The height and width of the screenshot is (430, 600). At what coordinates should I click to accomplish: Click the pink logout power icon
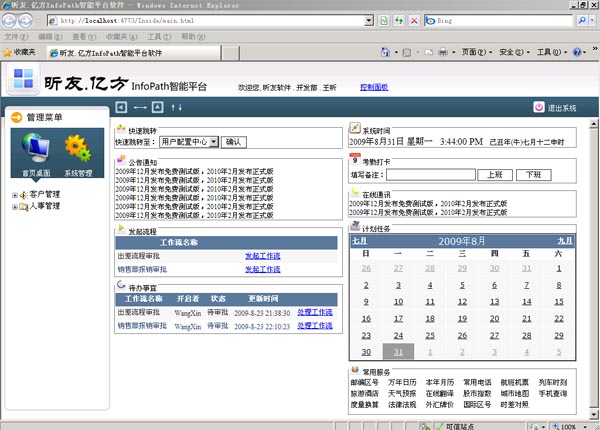pyautogui.click(x=539, y=107)
